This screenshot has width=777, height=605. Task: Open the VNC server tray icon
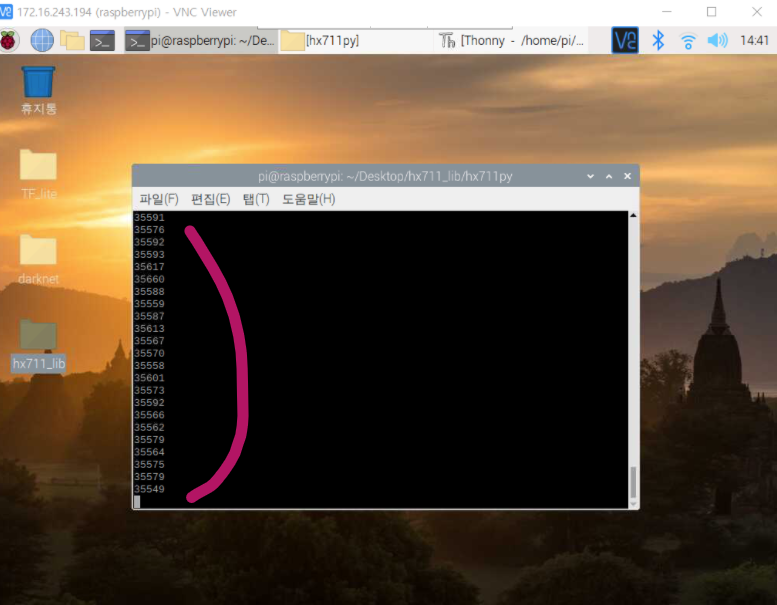click(x=625, y=40)
